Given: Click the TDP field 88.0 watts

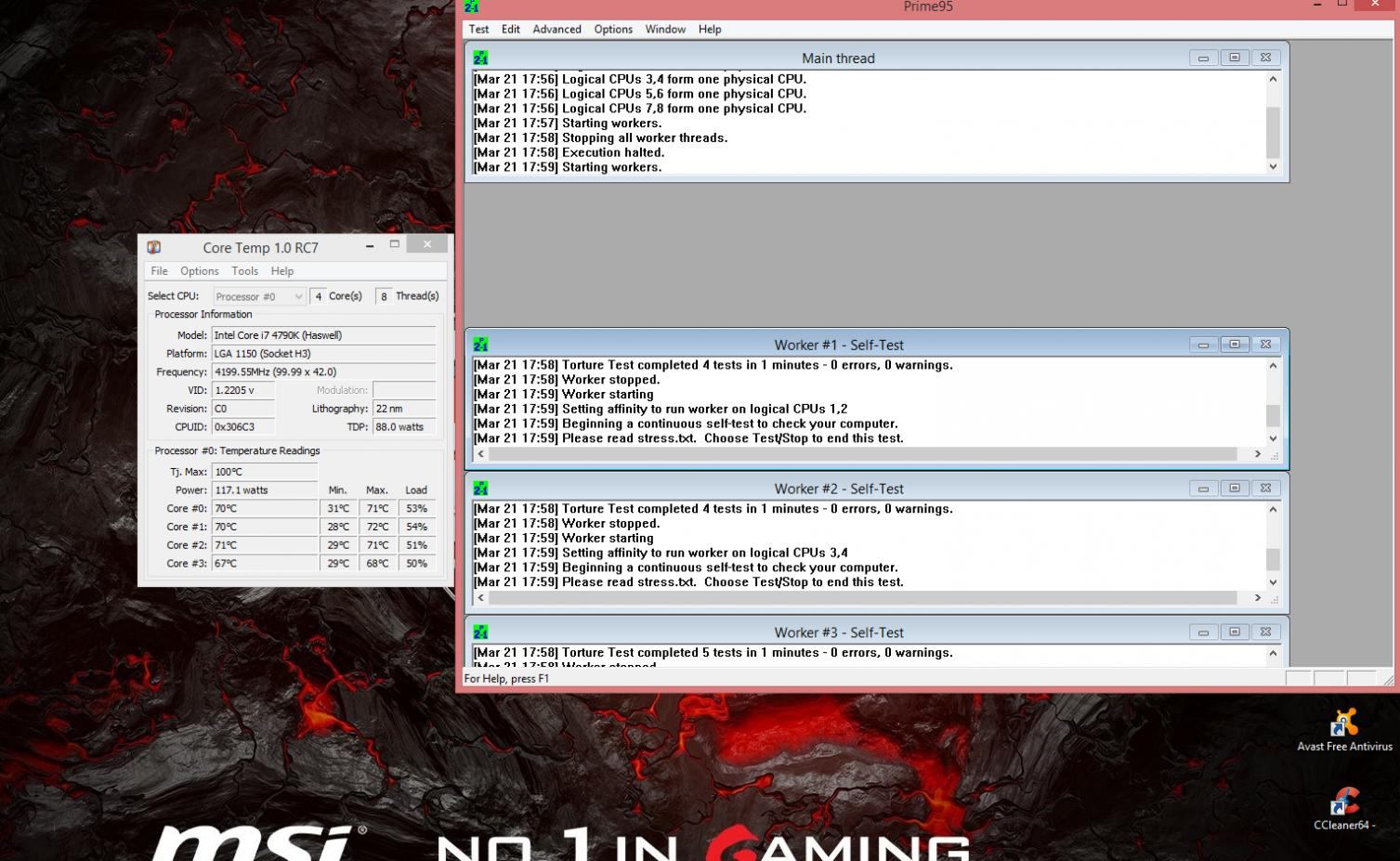Looking at the screenshot, I should [404, 427].
